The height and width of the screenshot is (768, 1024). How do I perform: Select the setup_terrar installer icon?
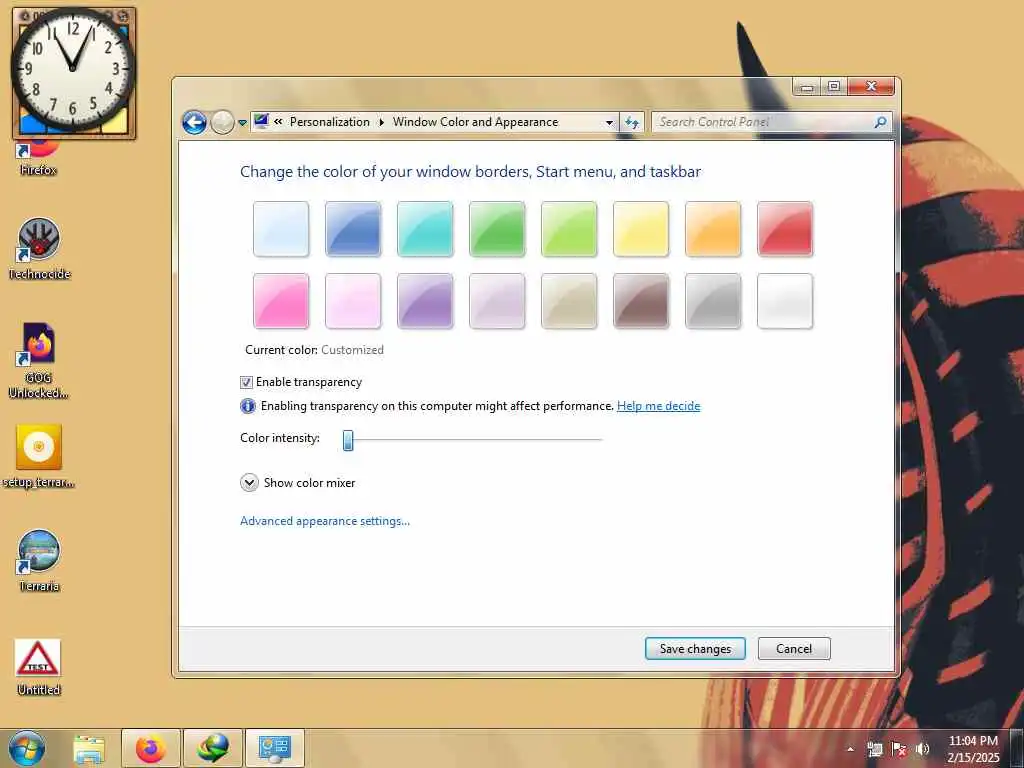point(39,456)
